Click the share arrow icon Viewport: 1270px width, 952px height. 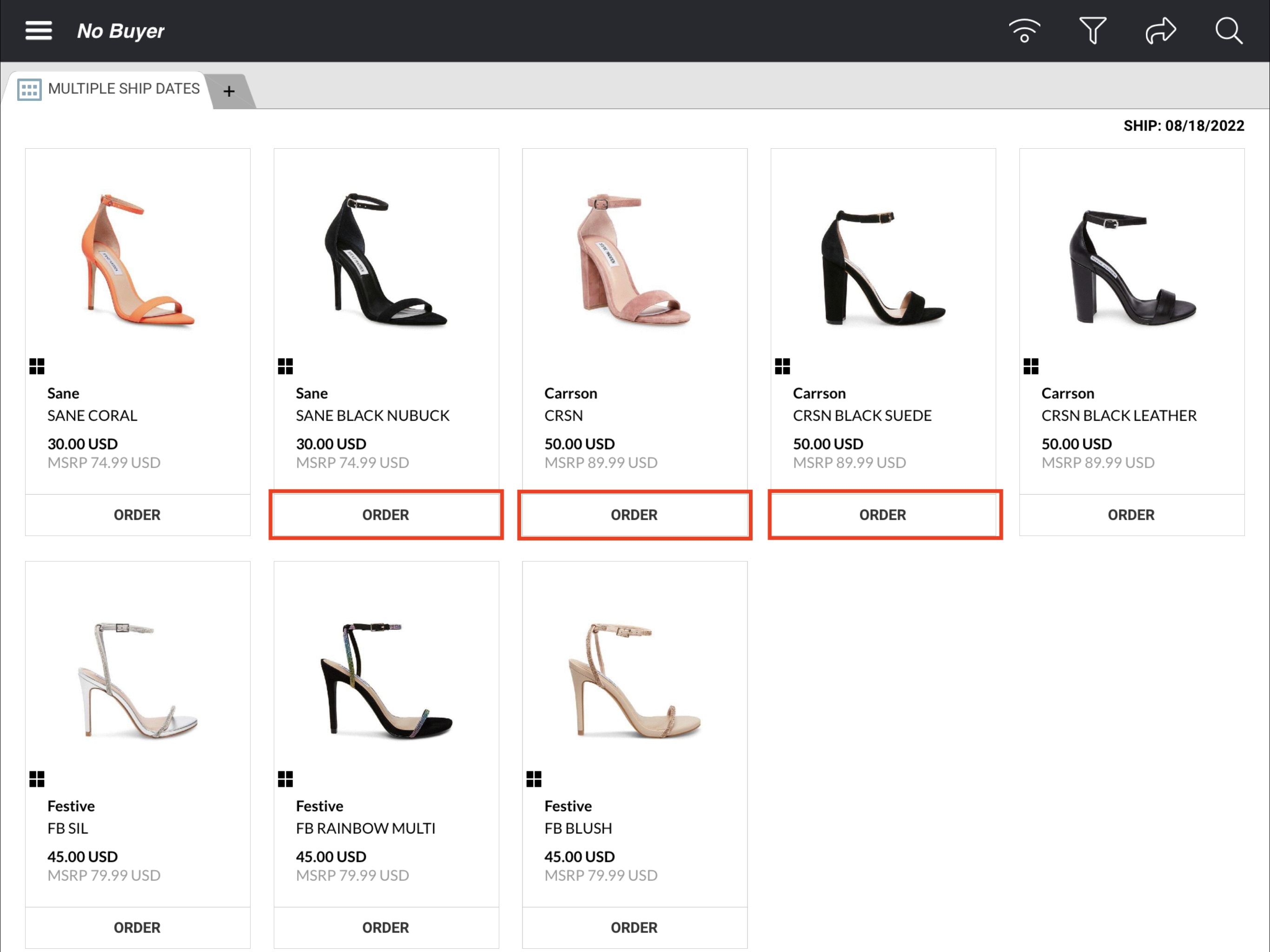pos(1161,30)
